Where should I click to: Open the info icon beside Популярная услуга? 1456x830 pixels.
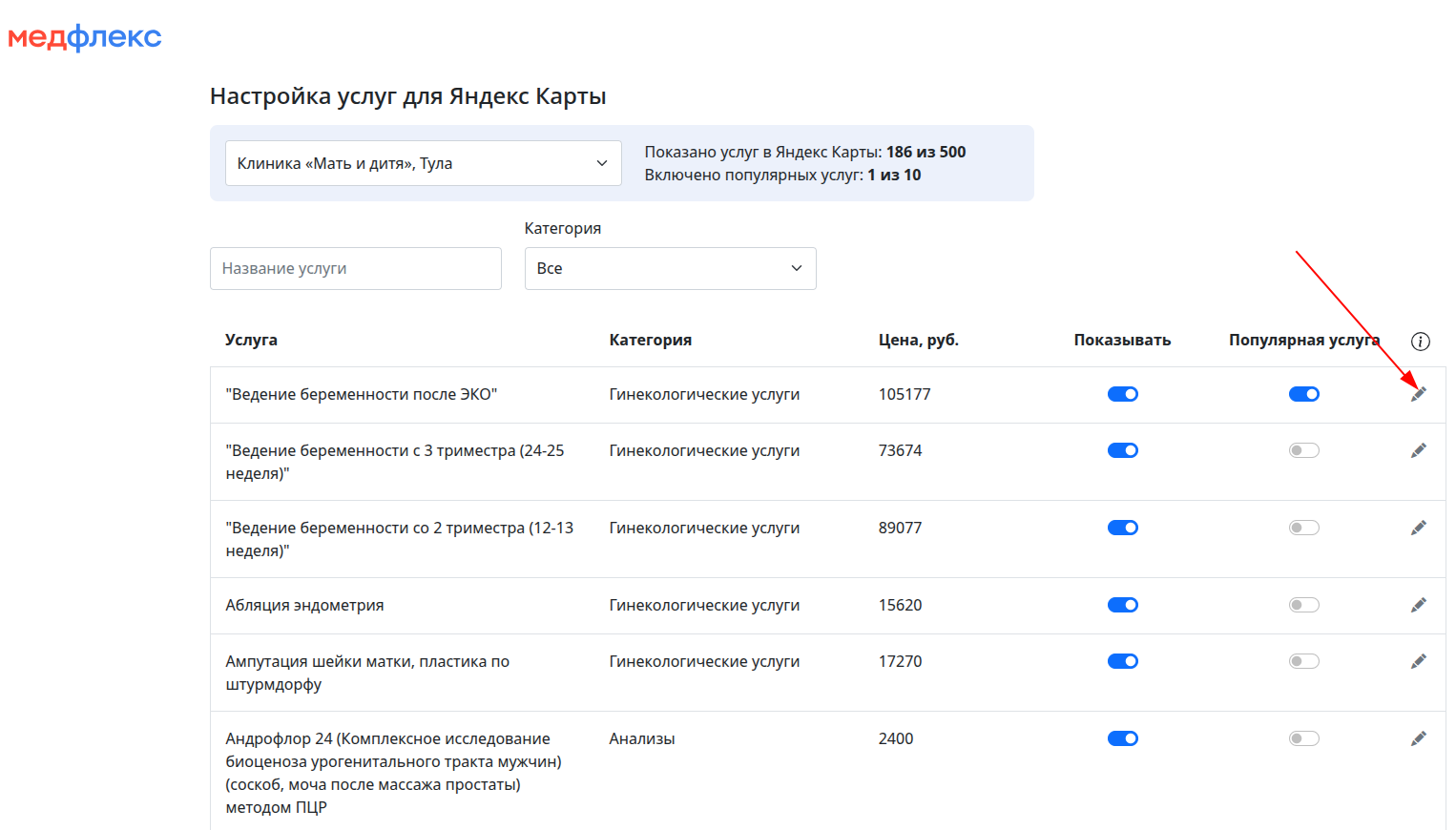pyautogui.click(x=1420, y=342)
